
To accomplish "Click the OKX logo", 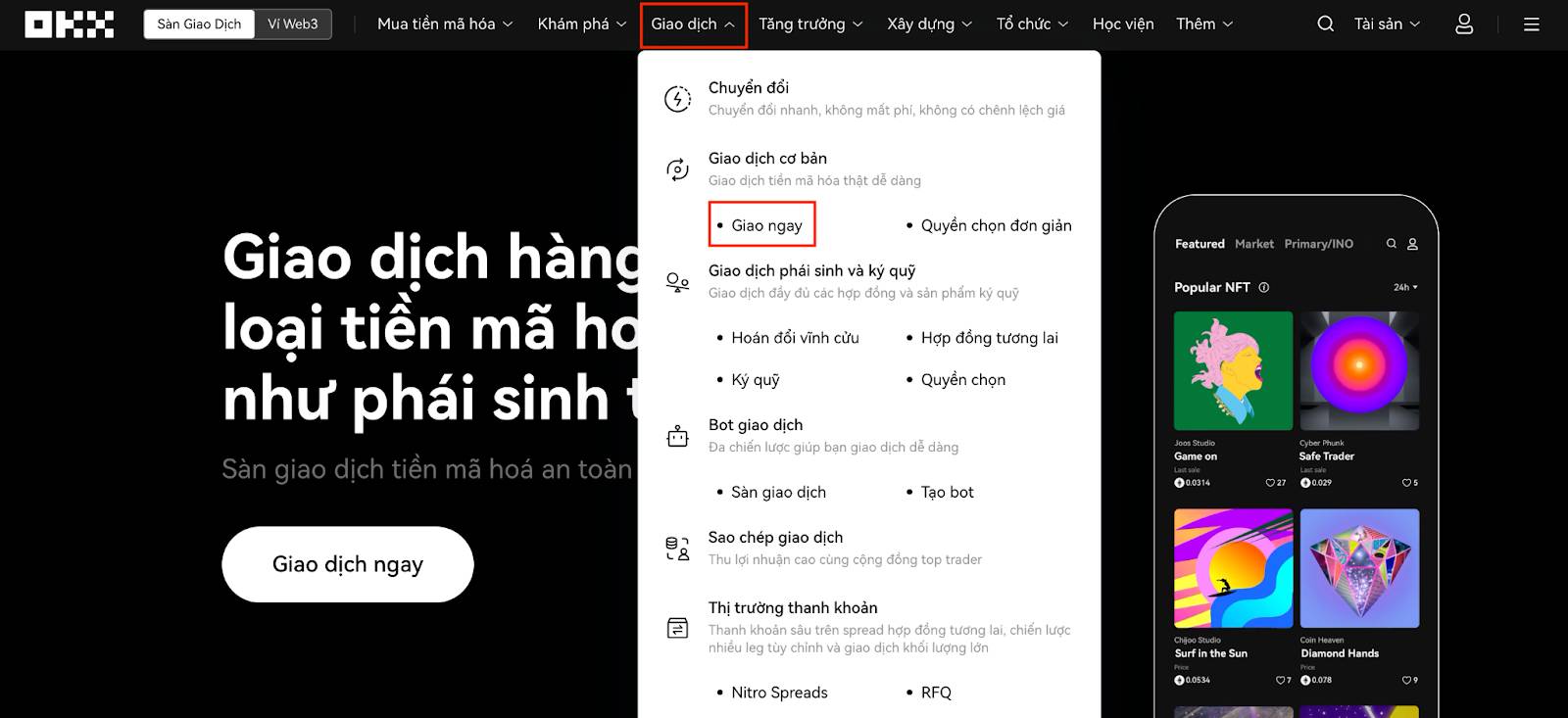I will pos(69,24).
